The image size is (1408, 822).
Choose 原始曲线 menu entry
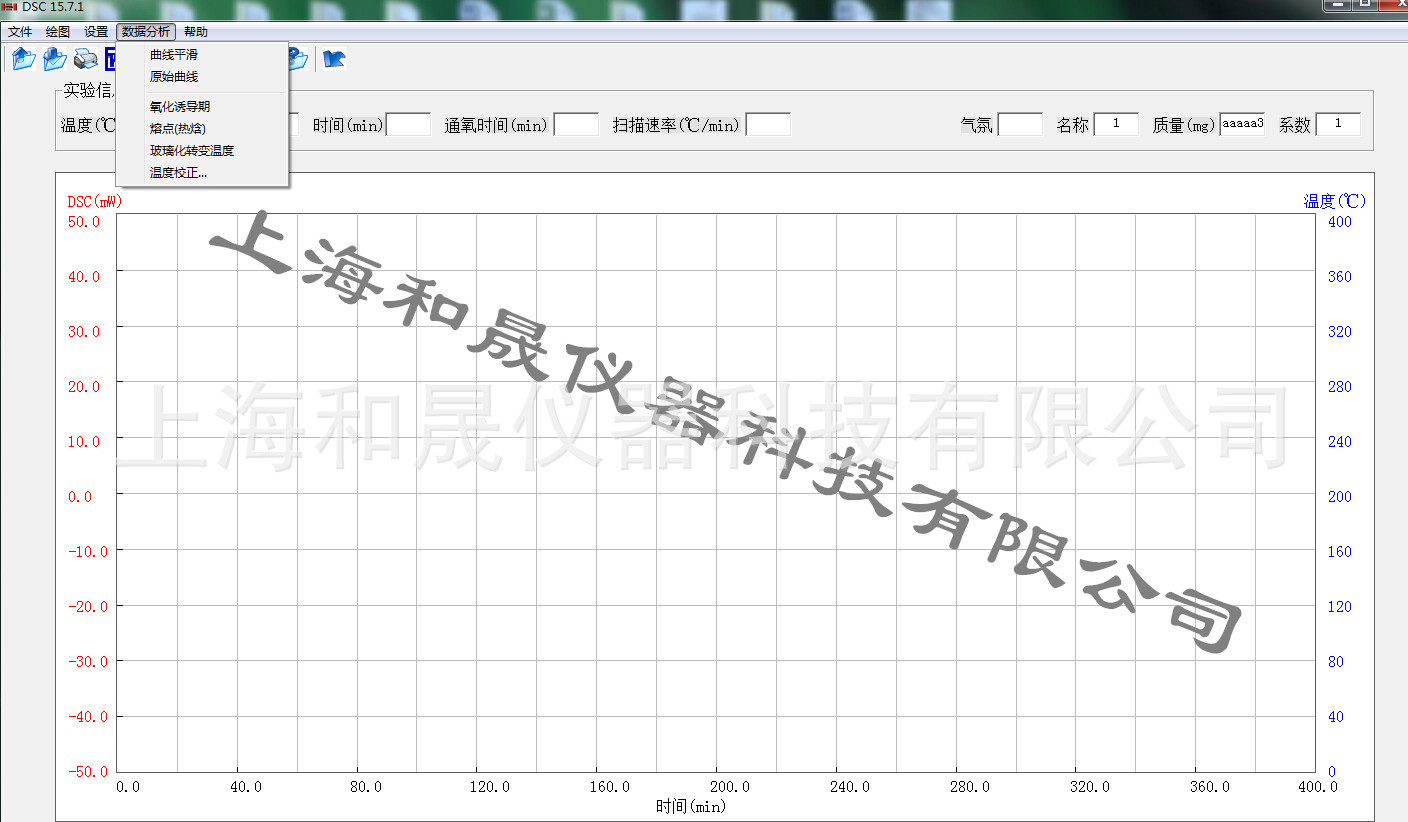click(x=174, y=77)
